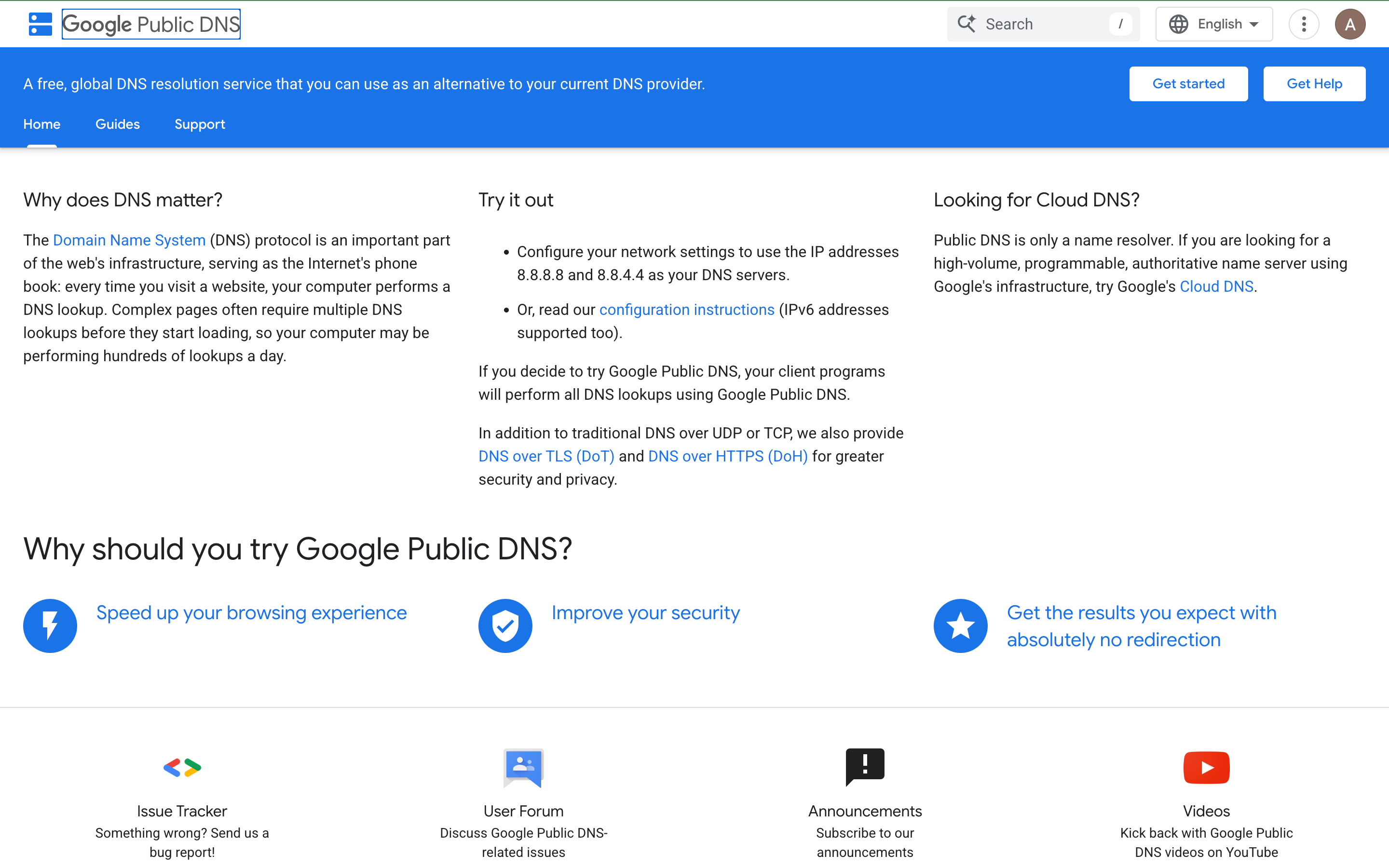
Task: Click the slash shortcut hint in search box
Action: click(x=1120, y=24)
